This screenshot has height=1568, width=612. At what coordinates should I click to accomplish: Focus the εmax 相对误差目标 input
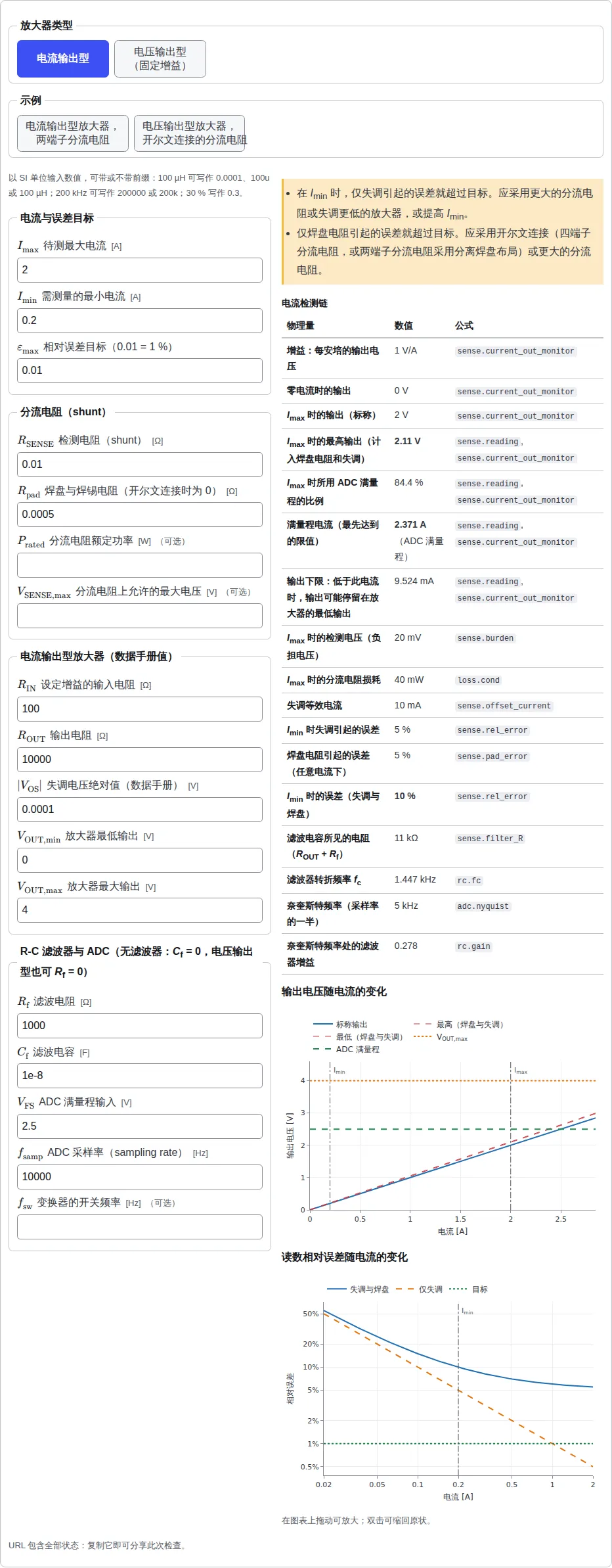(140, 371)
